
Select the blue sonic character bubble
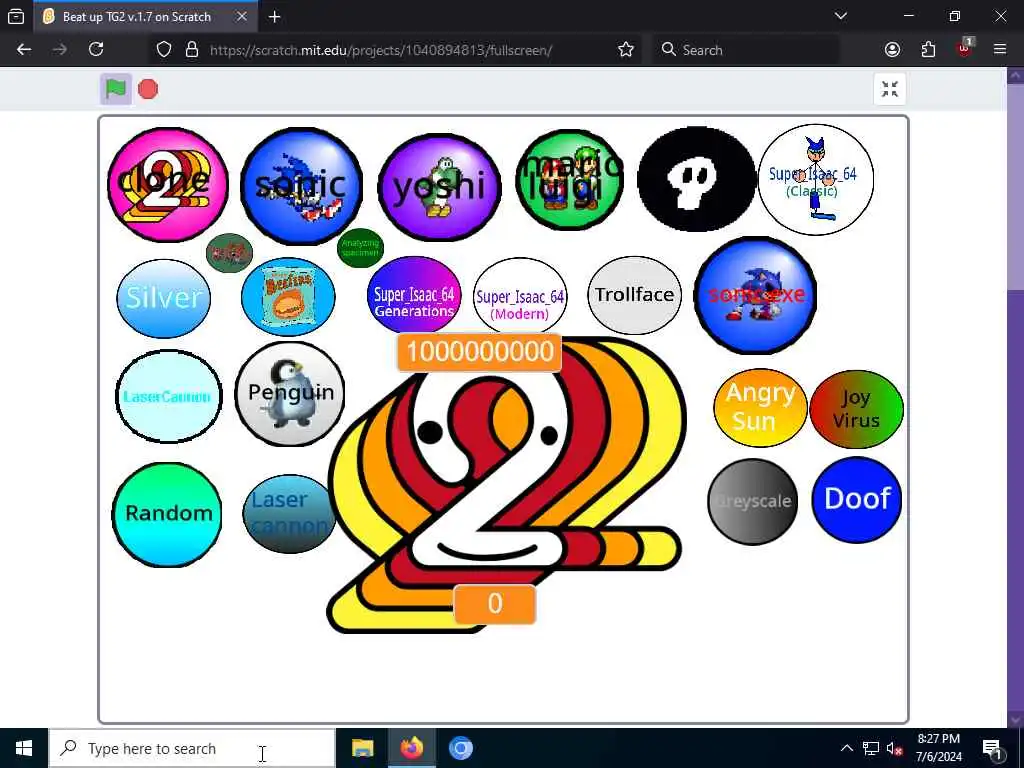tap(301, 186)
